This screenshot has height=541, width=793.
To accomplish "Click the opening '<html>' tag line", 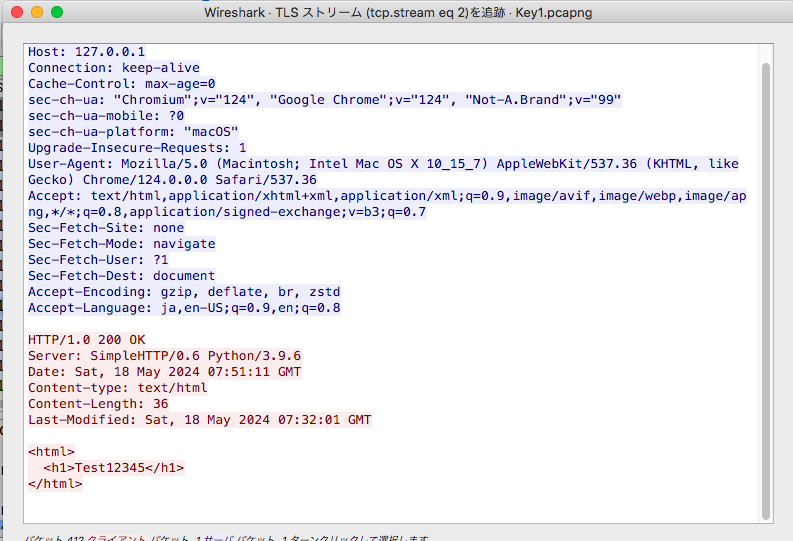I will point(51,452).
